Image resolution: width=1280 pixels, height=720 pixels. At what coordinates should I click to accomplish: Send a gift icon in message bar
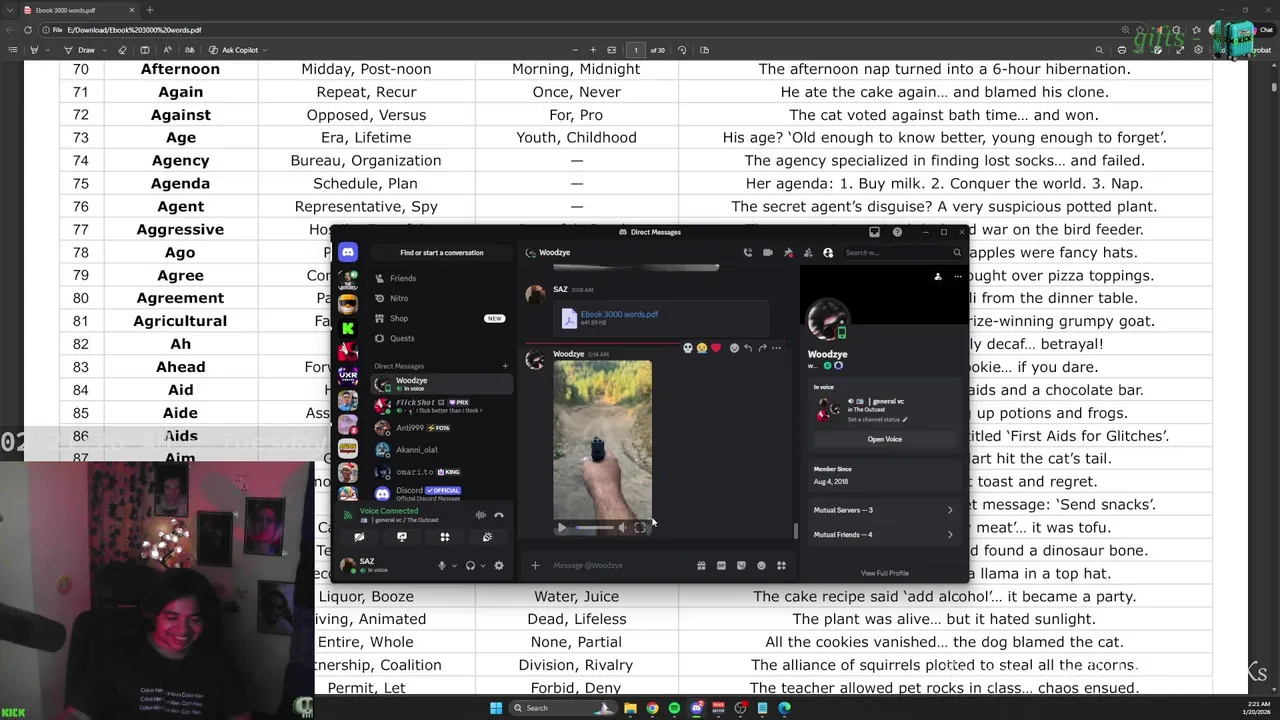(x=701, y=566)
